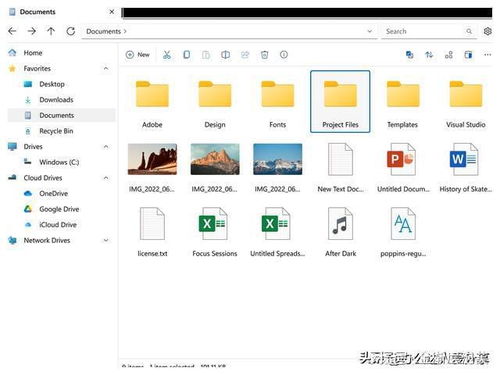Open the address bar history dropdown arrow
This screenshot has height=375, width=500.
point(369,31)
